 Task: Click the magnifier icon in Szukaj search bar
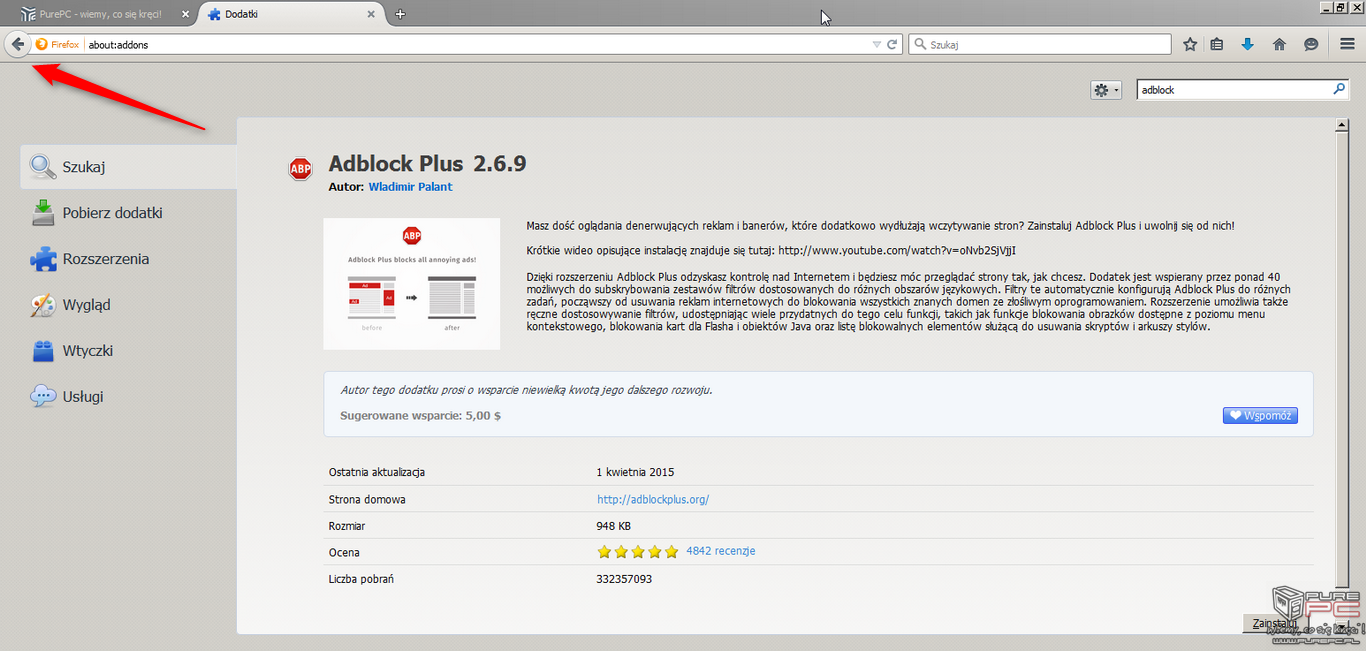pos(920,45)
